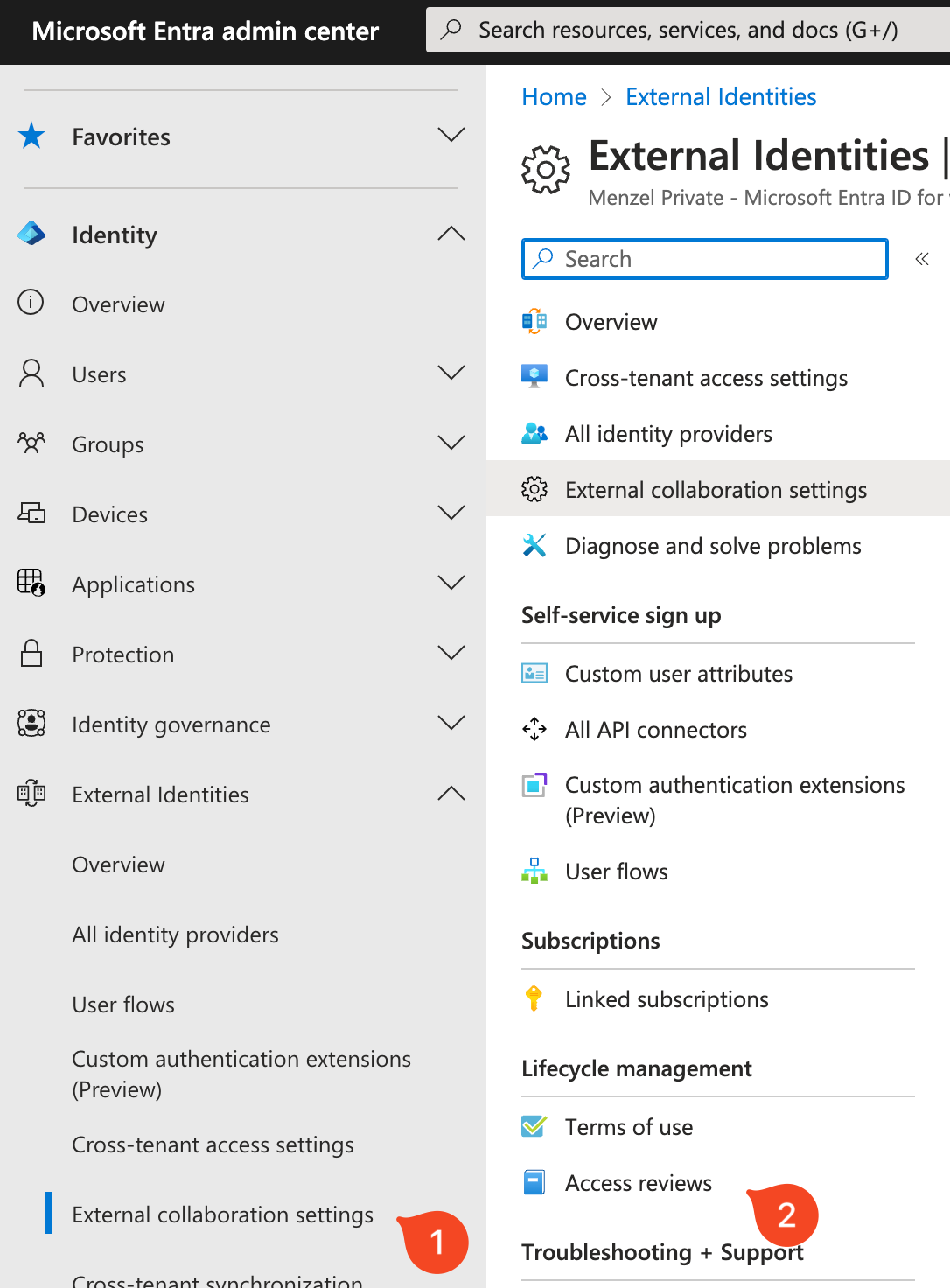Click the Diagnose and solve problems wrench icon
The width and height of the screenshot is (950, 1288).
[x=534, y=545]
